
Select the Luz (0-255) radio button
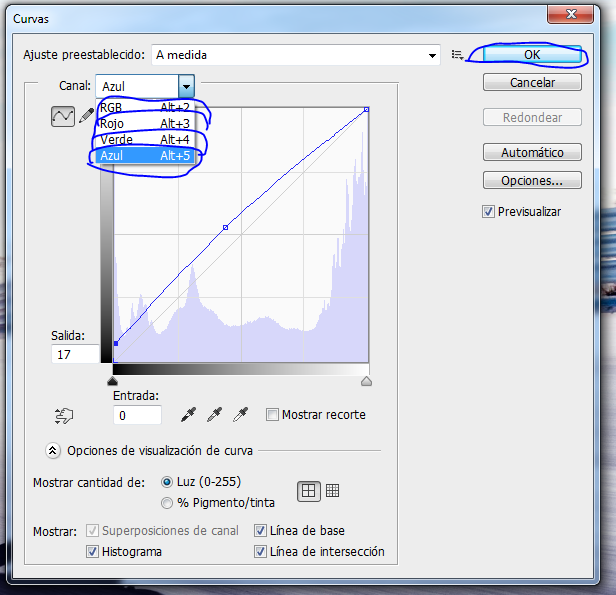tap(167, 482)
